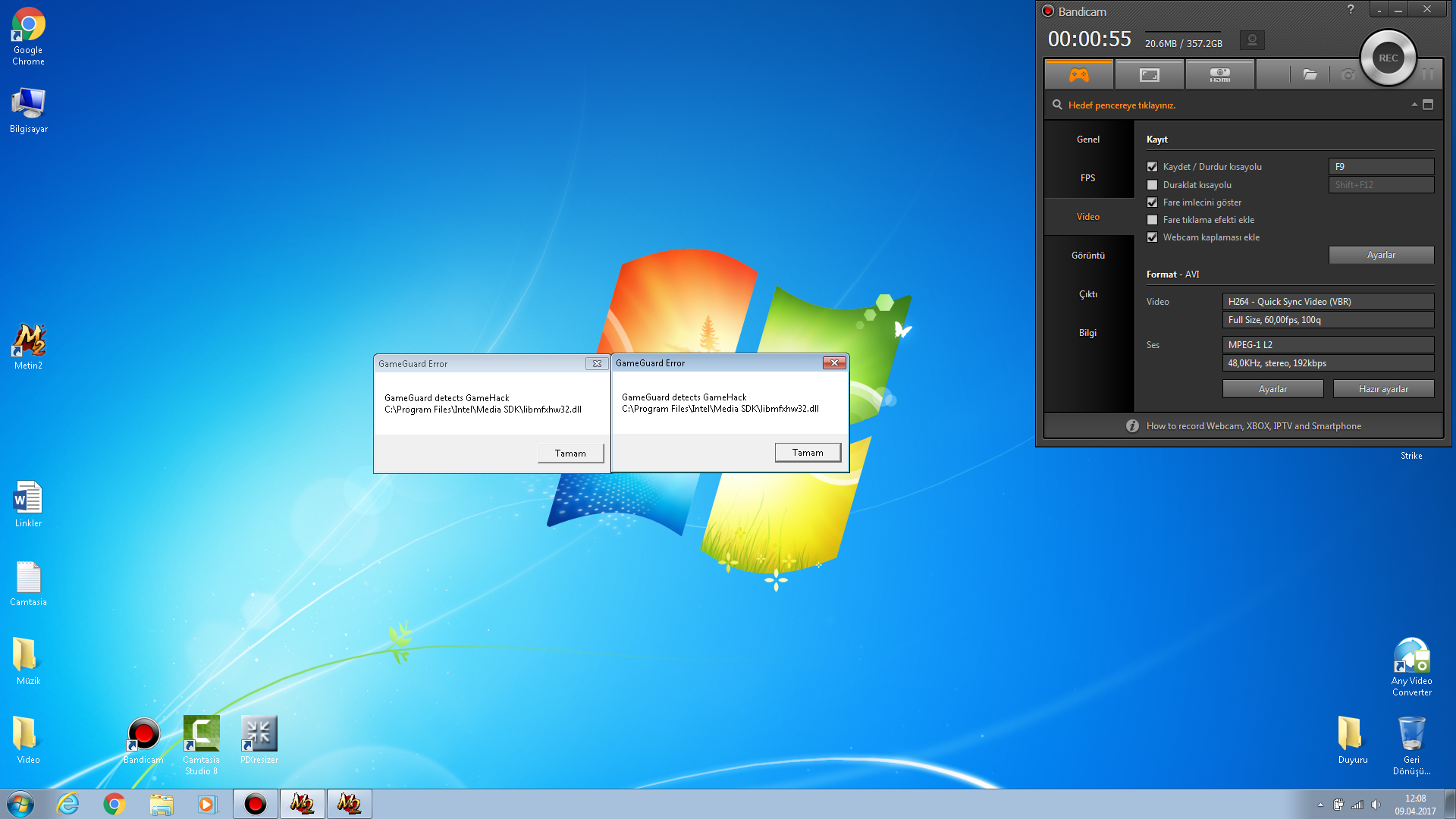Viewport: 1456px width, 819px height.
Task: Toggle Bandicam compact window mode icon
Action: (1428, 105)
